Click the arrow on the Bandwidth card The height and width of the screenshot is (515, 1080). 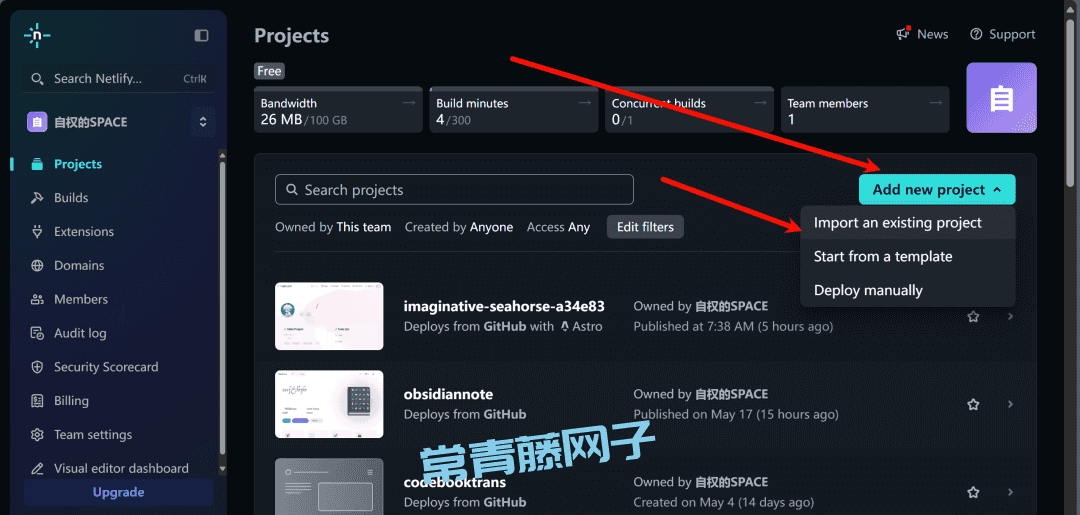point(409,103)
